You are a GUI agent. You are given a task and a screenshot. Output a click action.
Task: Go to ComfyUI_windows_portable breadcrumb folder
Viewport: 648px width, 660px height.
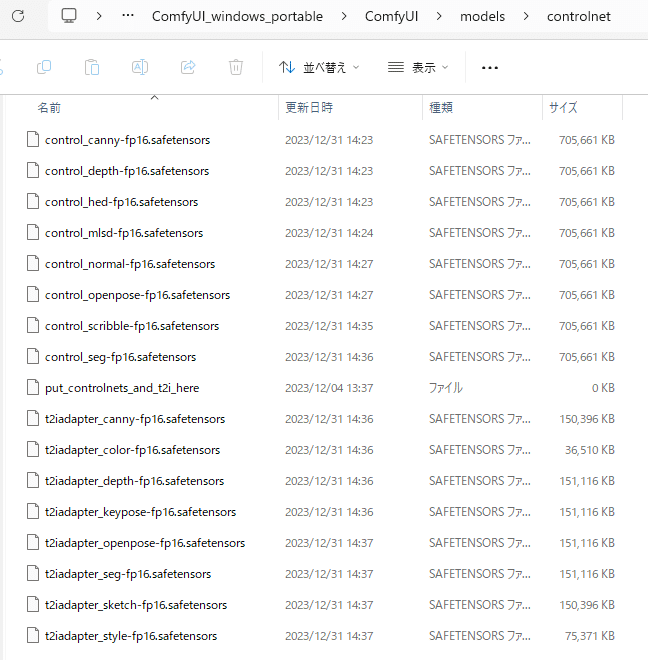(x=237, y=16)
